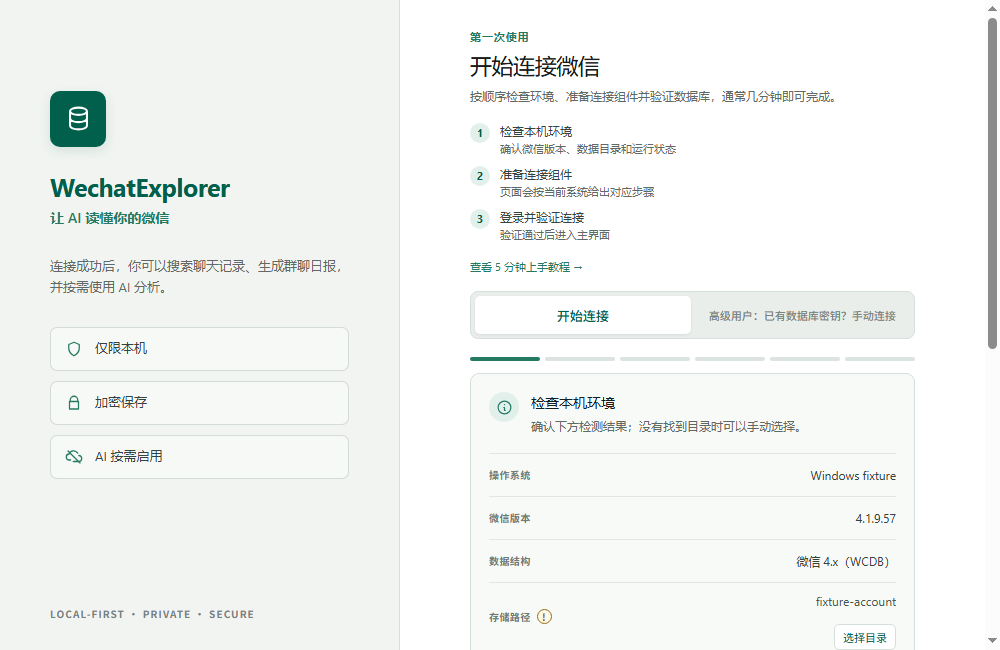
Task: Click the second progress step segment
Action: pos(580,359)
